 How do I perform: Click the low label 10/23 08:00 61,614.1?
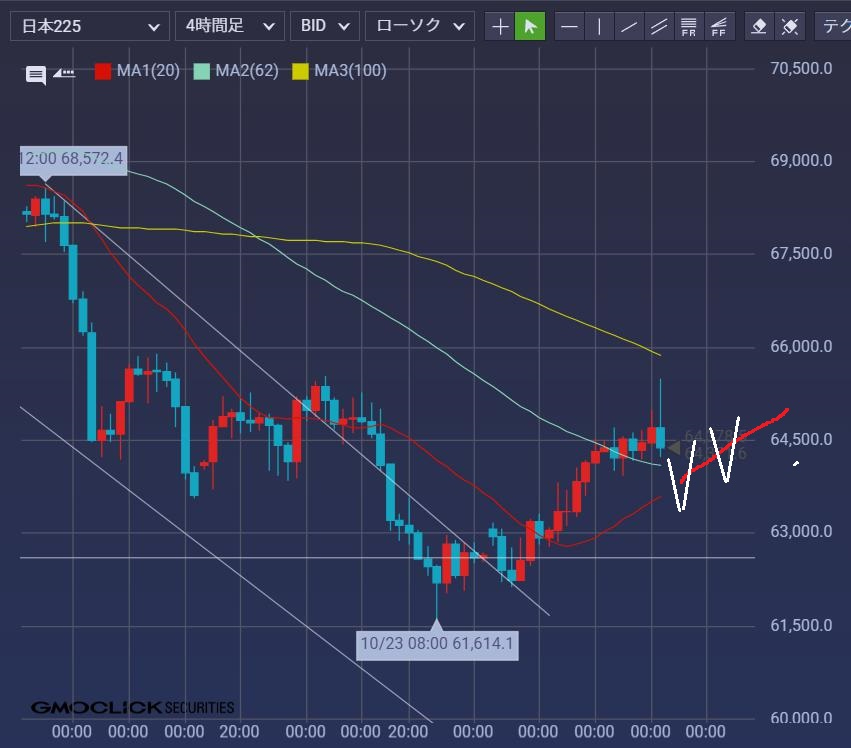pyautogui.click(x=437, y=644)
